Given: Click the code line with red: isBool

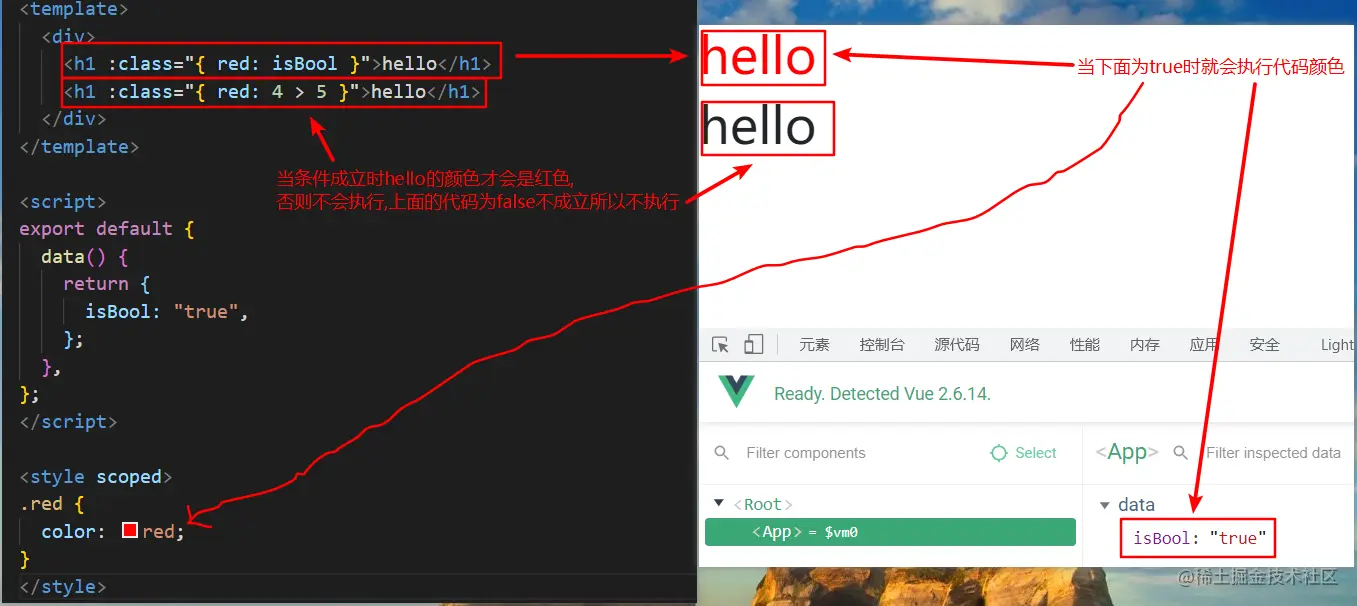Looking at the screenshot, I should click(x=278, y=64).
